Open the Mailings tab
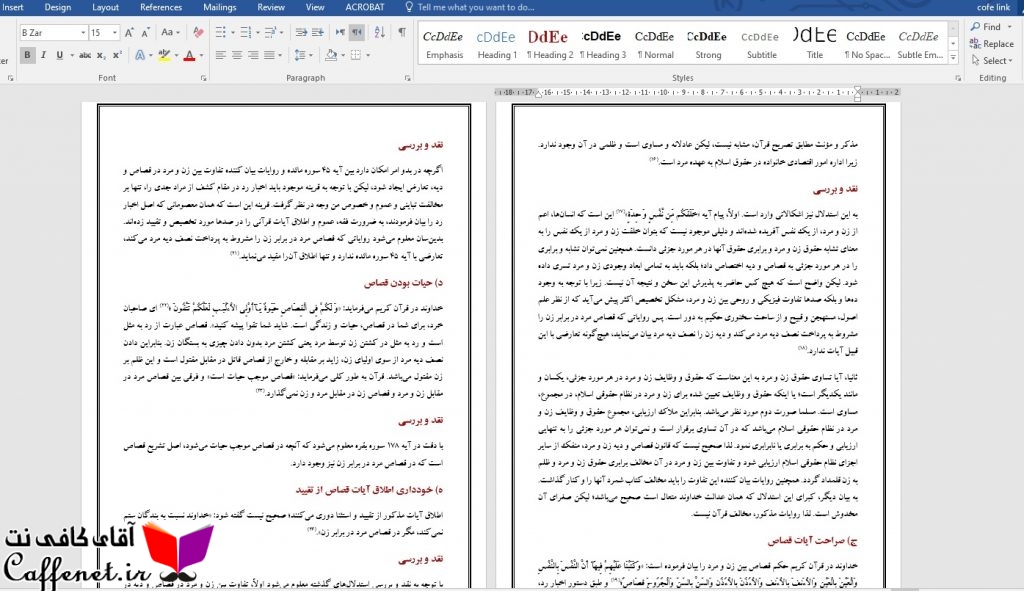Viewport: 1024px width, 591px height. pos(219,7)
